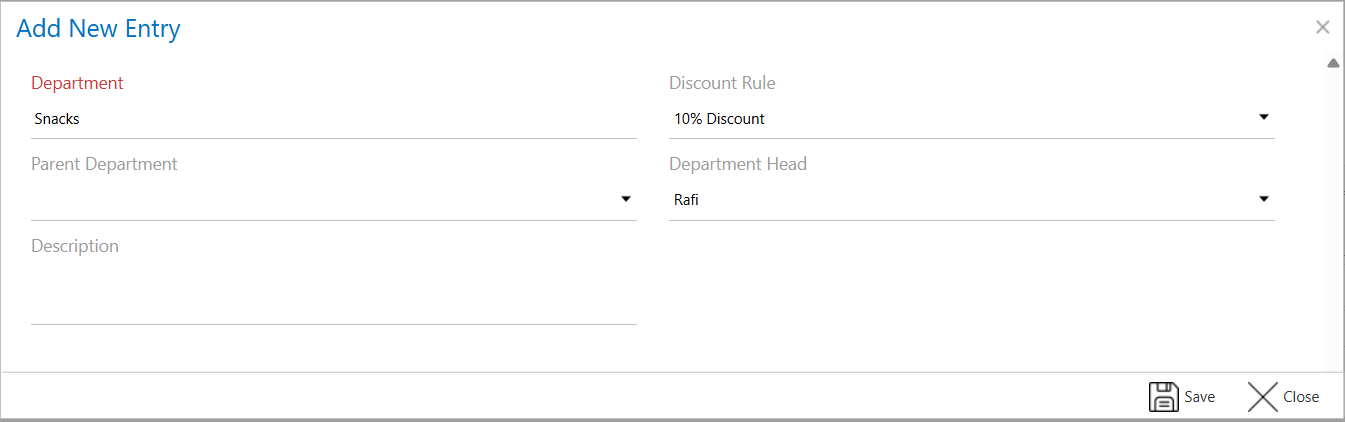Click the Save text label
The image size is (1345, 422).
point(1199,397)
